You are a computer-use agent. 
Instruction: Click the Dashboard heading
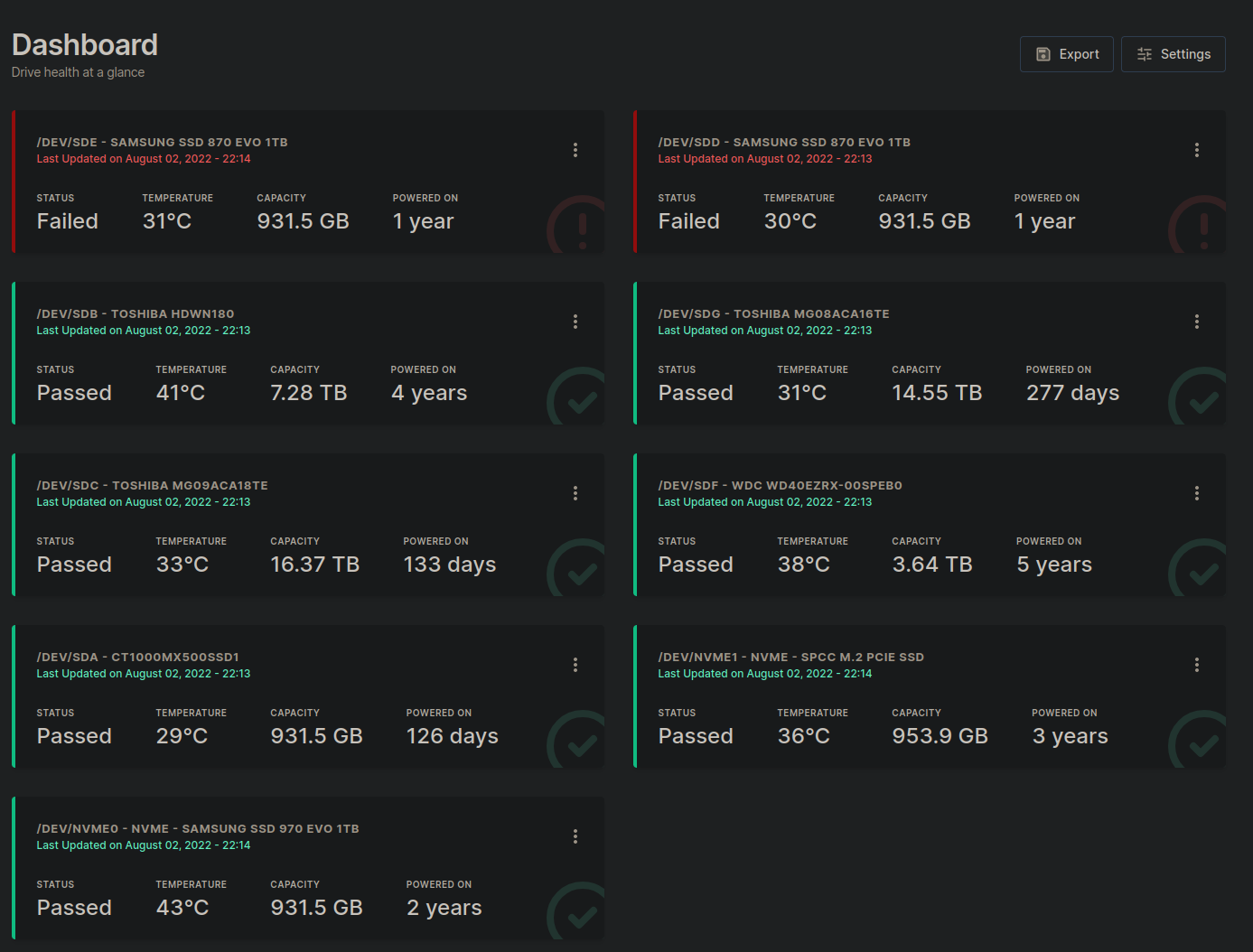(85, 44)
